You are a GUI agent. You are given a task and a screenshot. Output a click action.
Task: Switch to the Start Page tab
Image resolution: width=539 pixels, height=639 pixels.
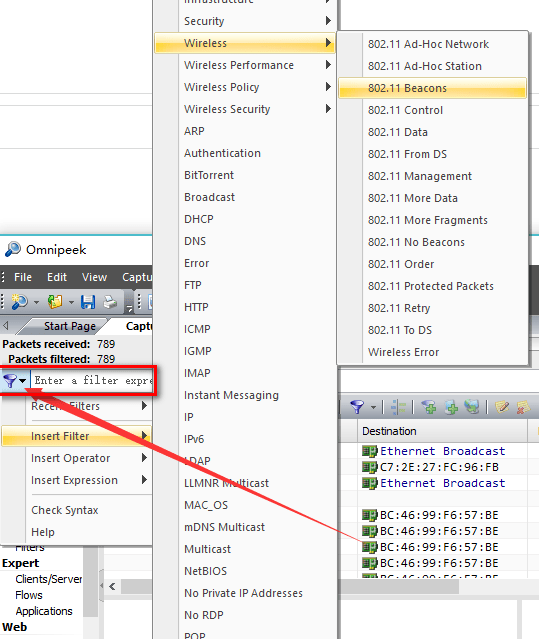(x=70, y=326)
